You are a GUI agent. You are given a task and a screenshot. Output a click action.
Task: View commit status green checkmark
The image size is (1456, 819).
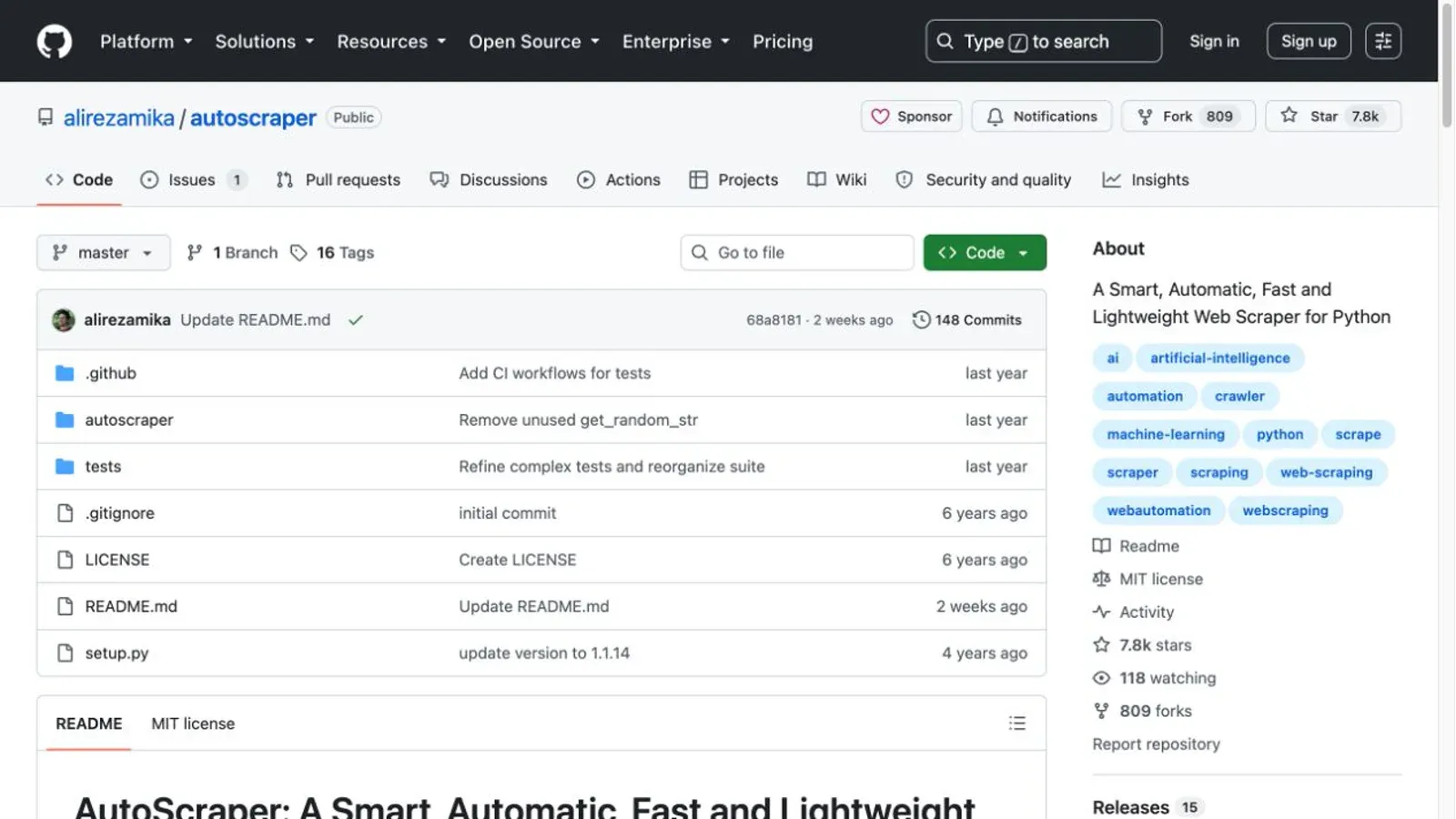356,320
